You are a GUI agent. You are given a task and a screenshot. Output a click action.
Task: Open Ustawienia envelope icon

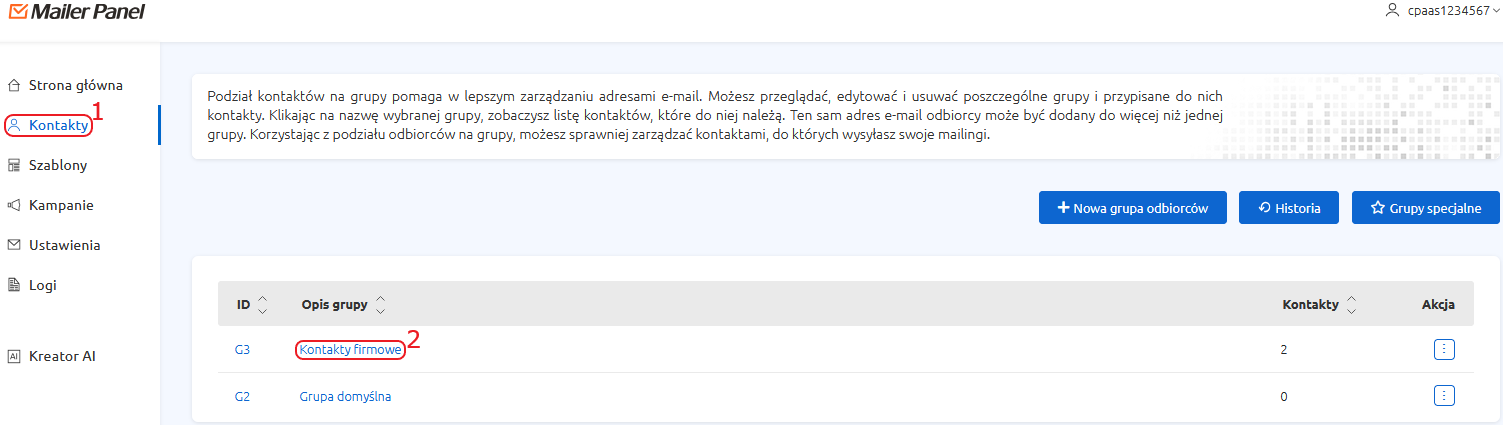pos(14,245)
